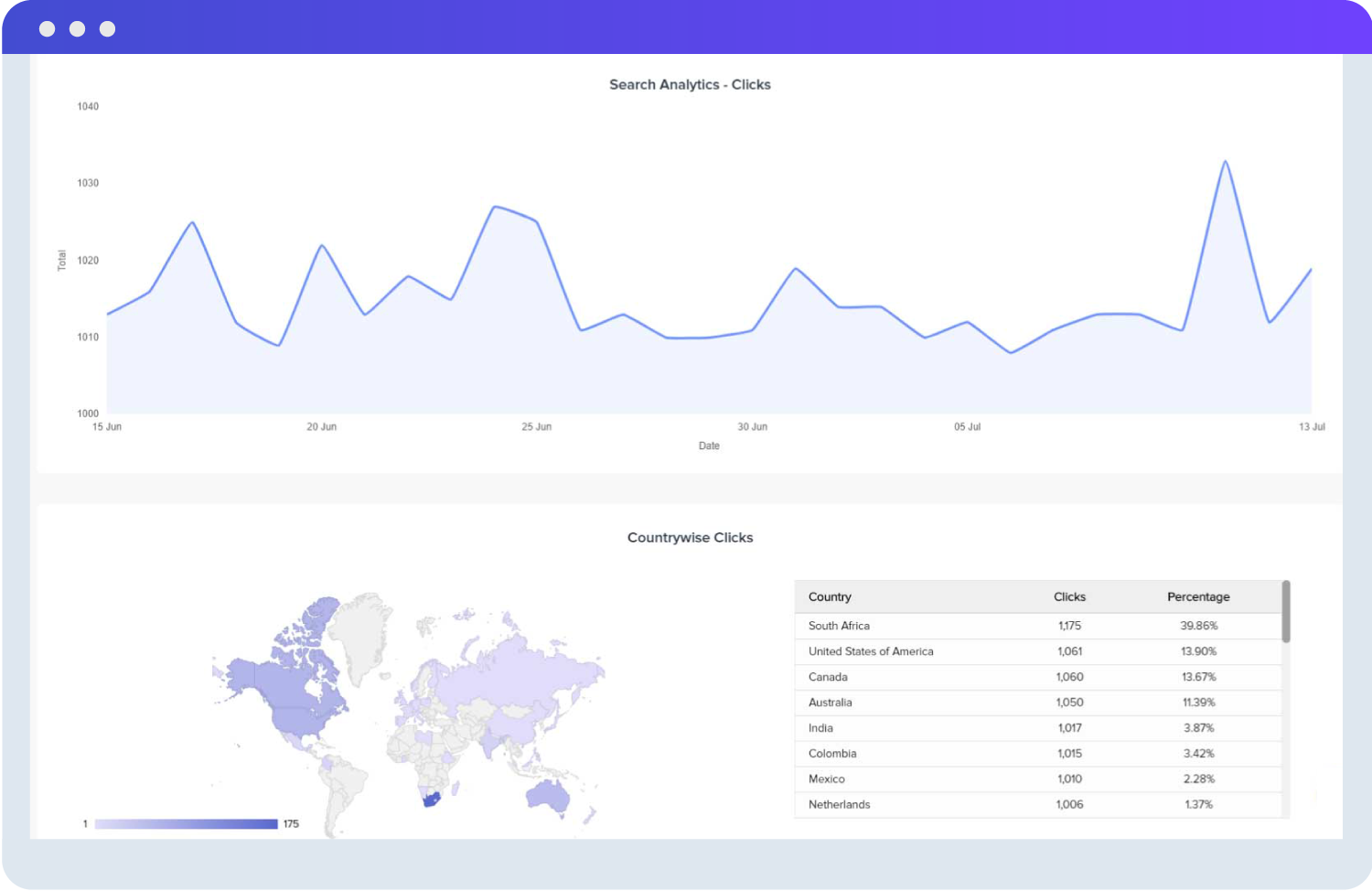This screenshot has height=891, width=1372.
Task: Click the 13.90% percentage cell
Action: pos(1198,651)
